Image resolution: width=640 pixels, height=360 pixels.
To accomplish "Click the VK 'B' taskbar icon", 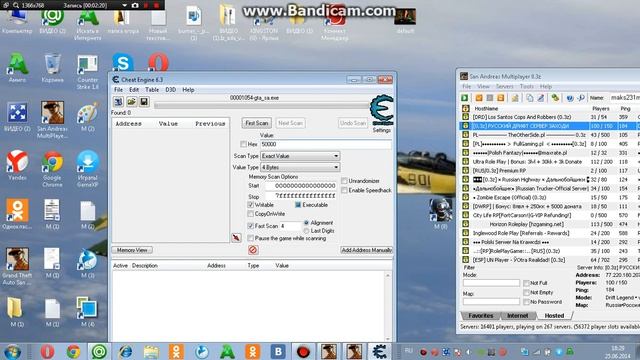I will [x=278, y=352].
